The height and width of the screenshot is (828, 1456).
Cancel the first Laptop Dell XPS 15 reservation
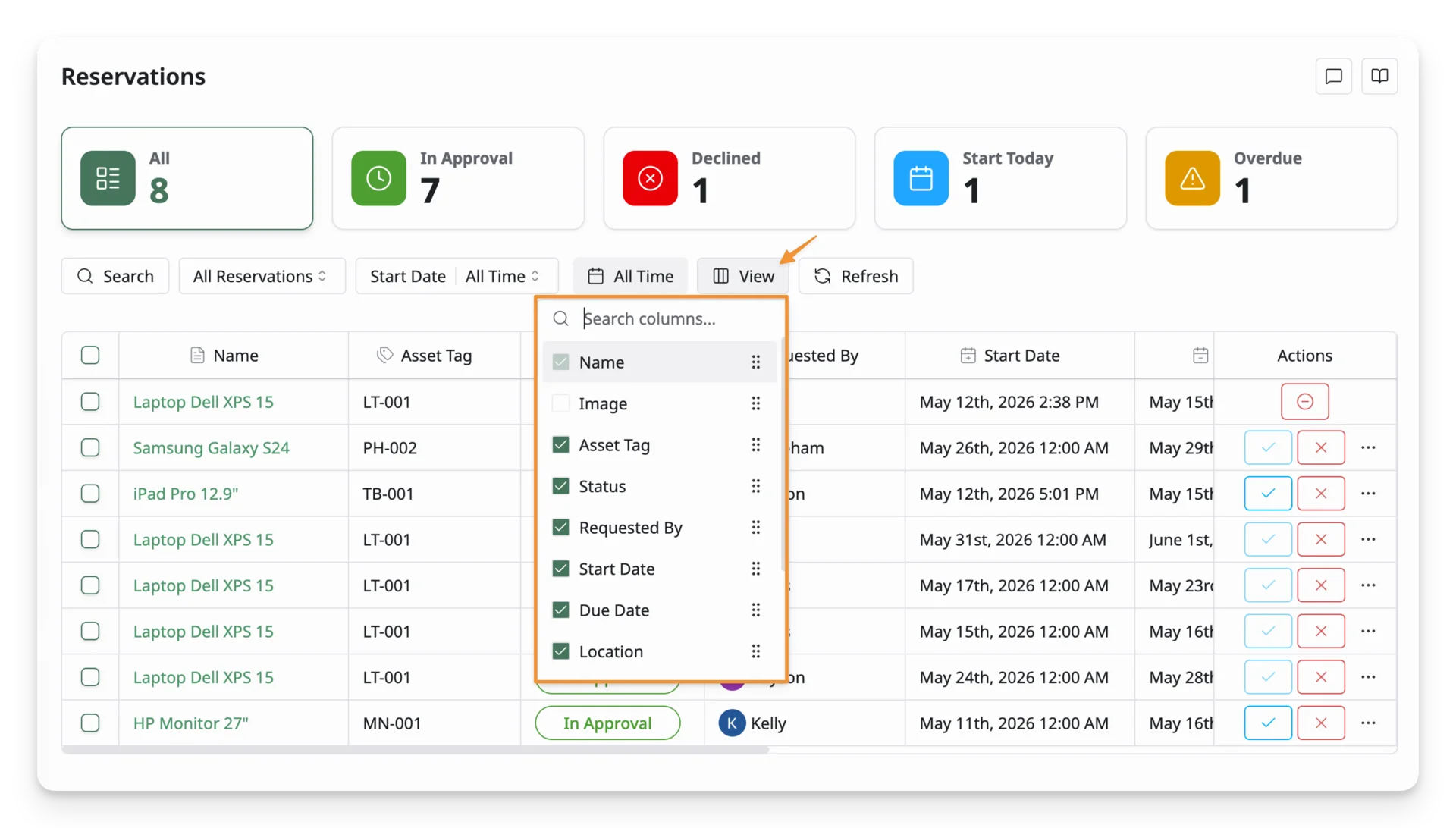[1304, 402]
